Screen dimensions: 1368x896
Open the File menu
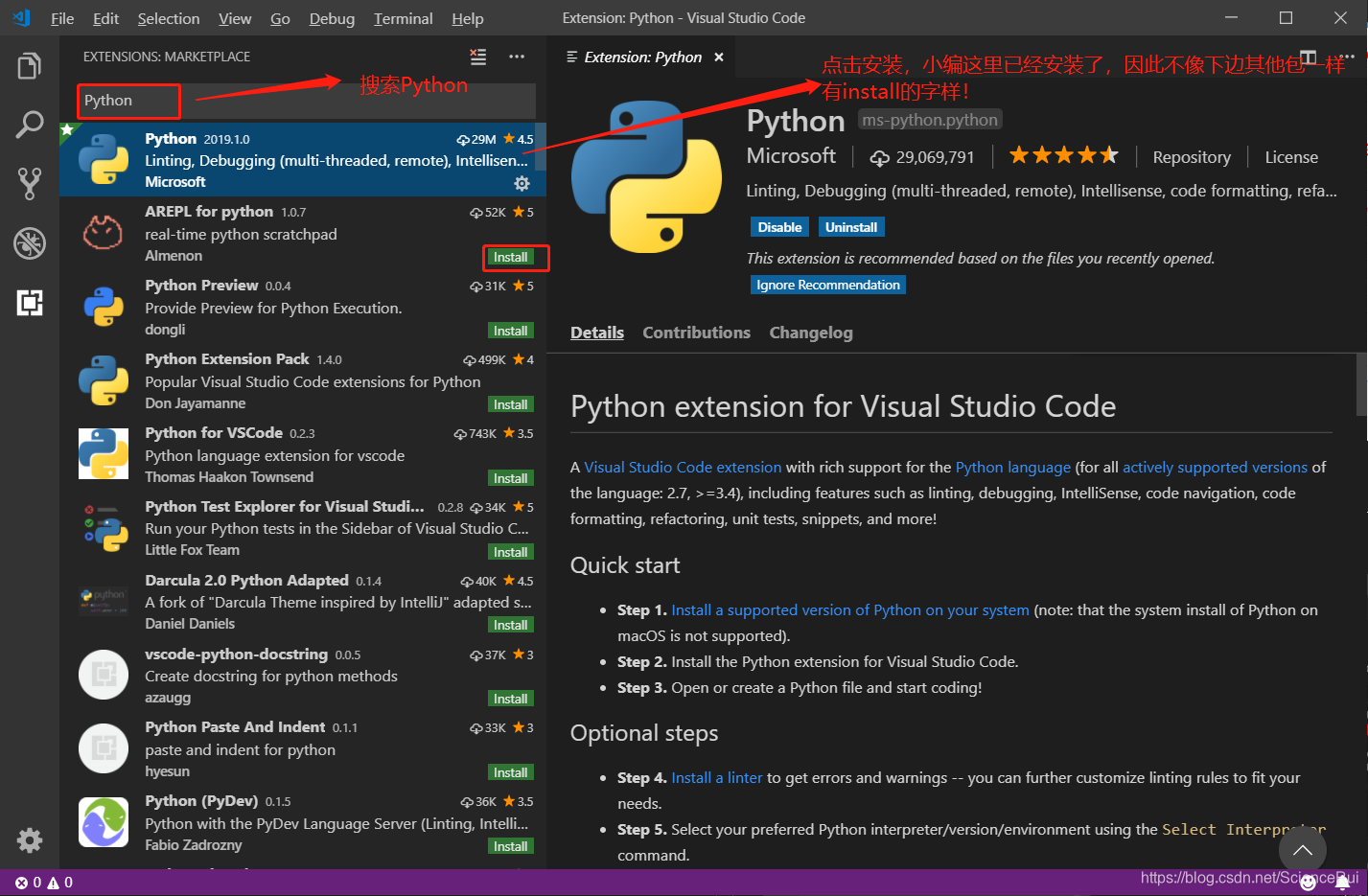(62, 18)
